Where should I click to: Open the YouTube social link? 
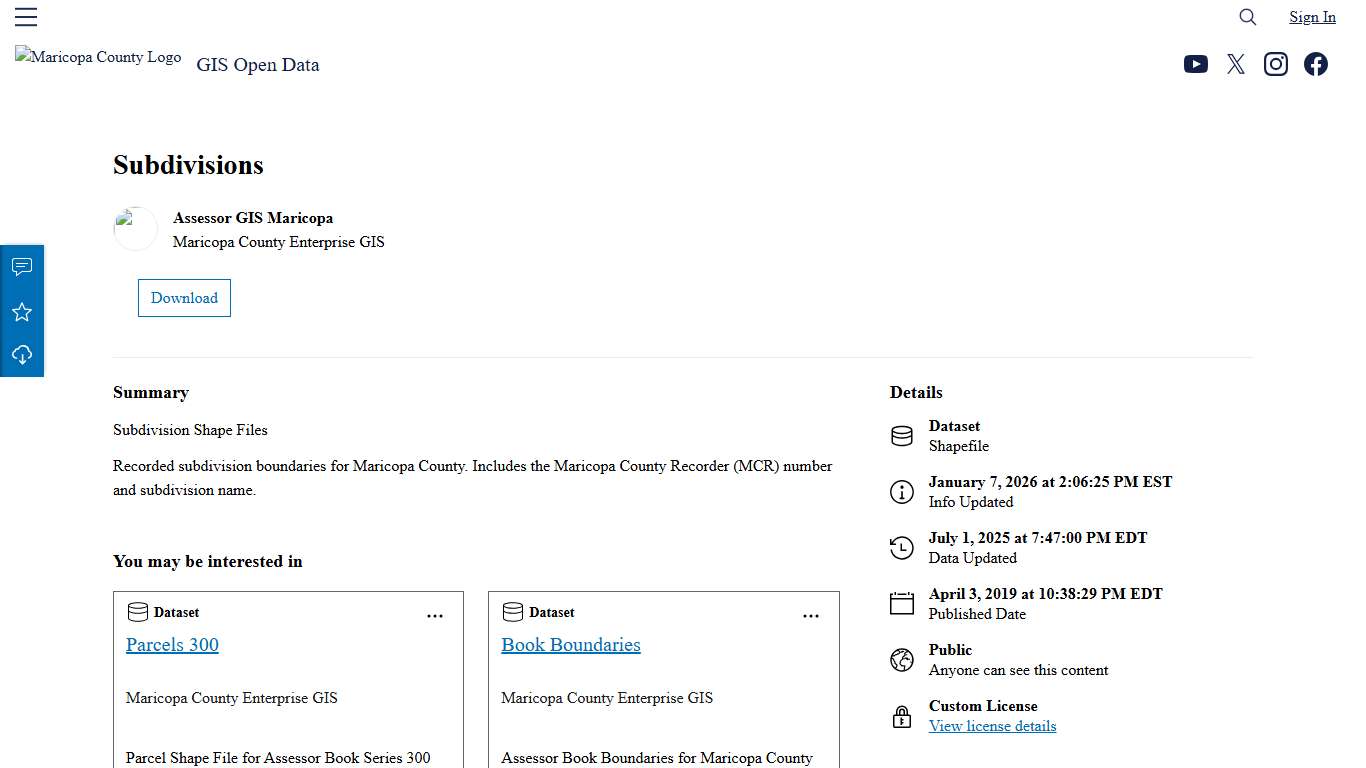point(1195,64)
